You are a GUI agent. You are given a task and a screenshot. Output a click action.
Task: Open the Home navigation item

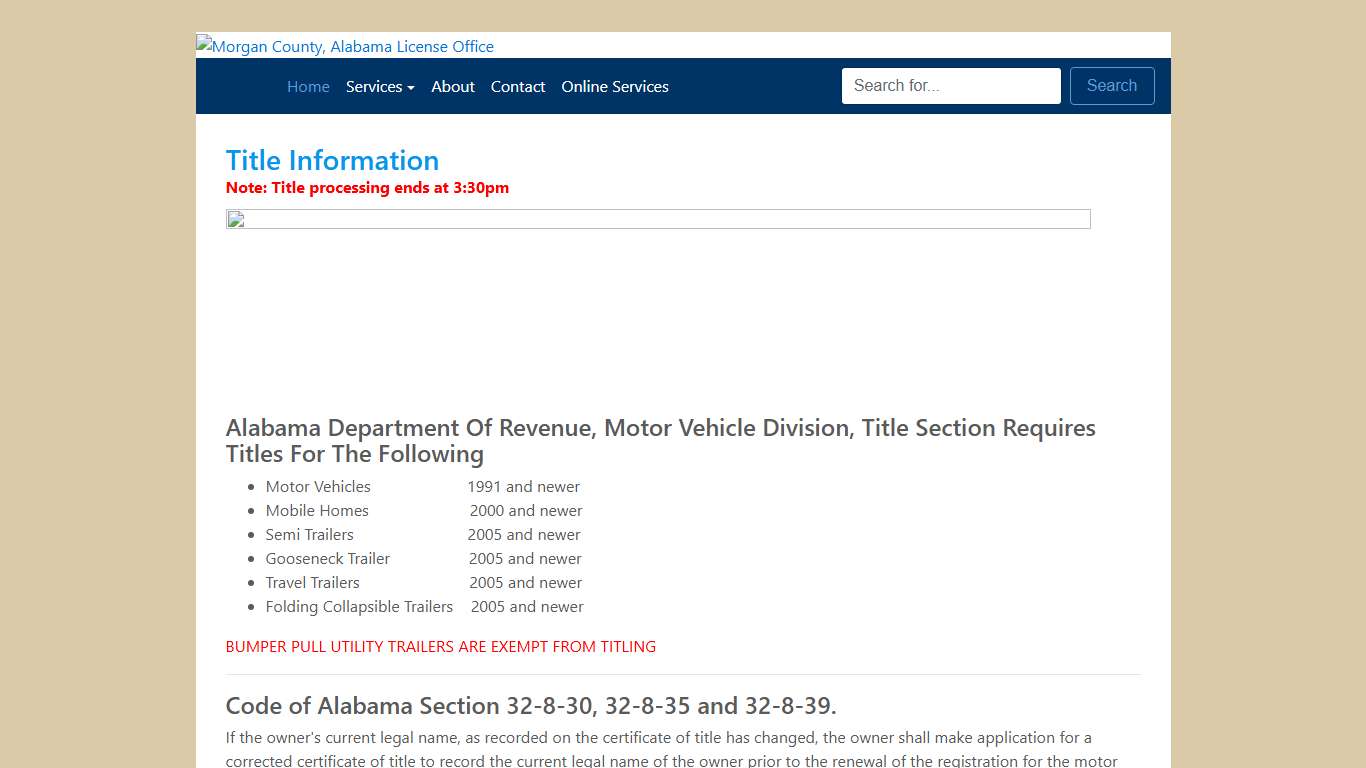[x=308, y=87]
